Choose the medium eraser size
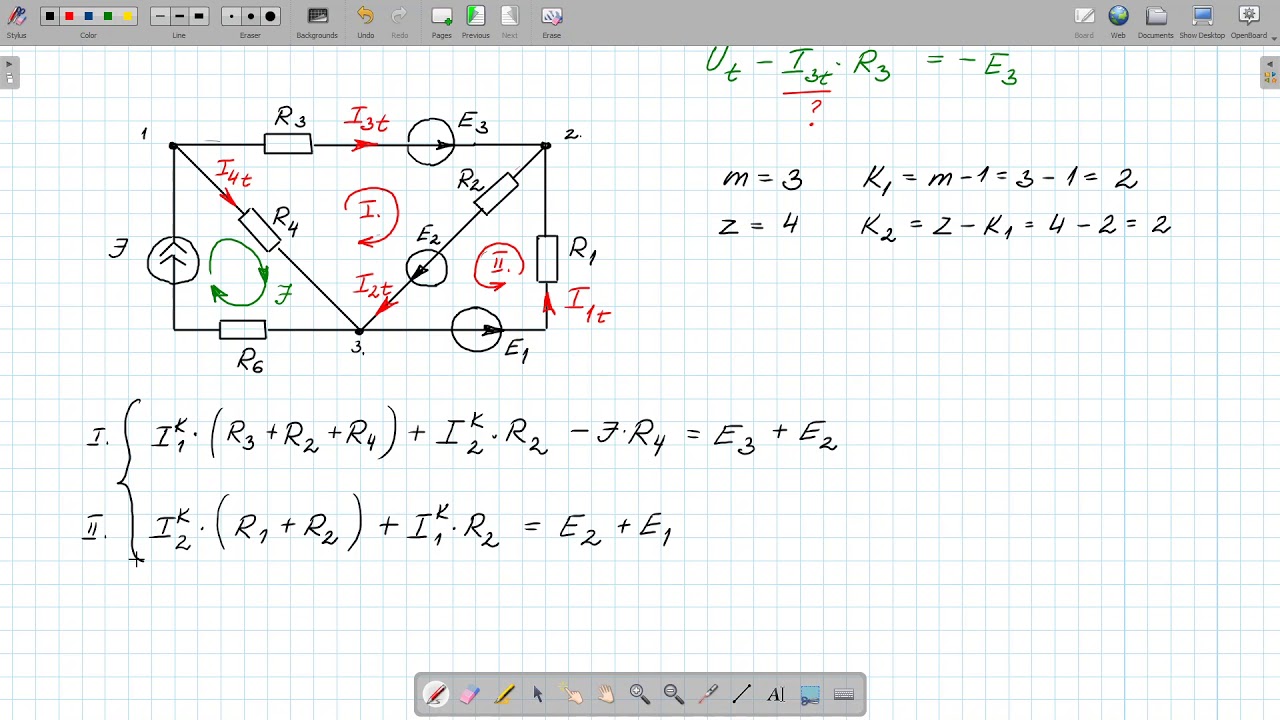The height and width of the screenshot is (720, 1280). pos(250,16)
